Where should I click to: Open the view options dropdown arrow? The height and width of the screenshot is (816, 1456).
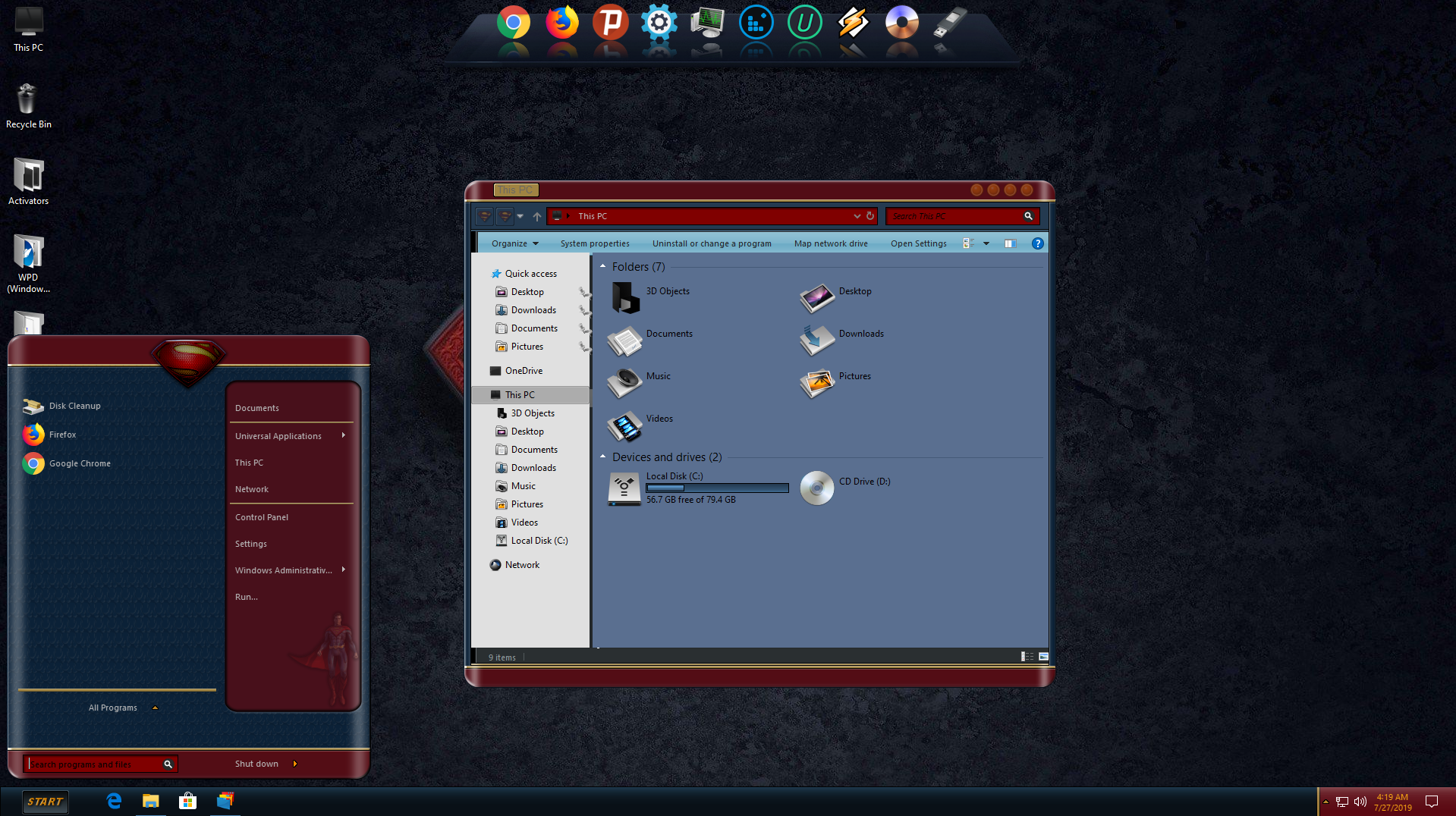click(x=986, y=243)
